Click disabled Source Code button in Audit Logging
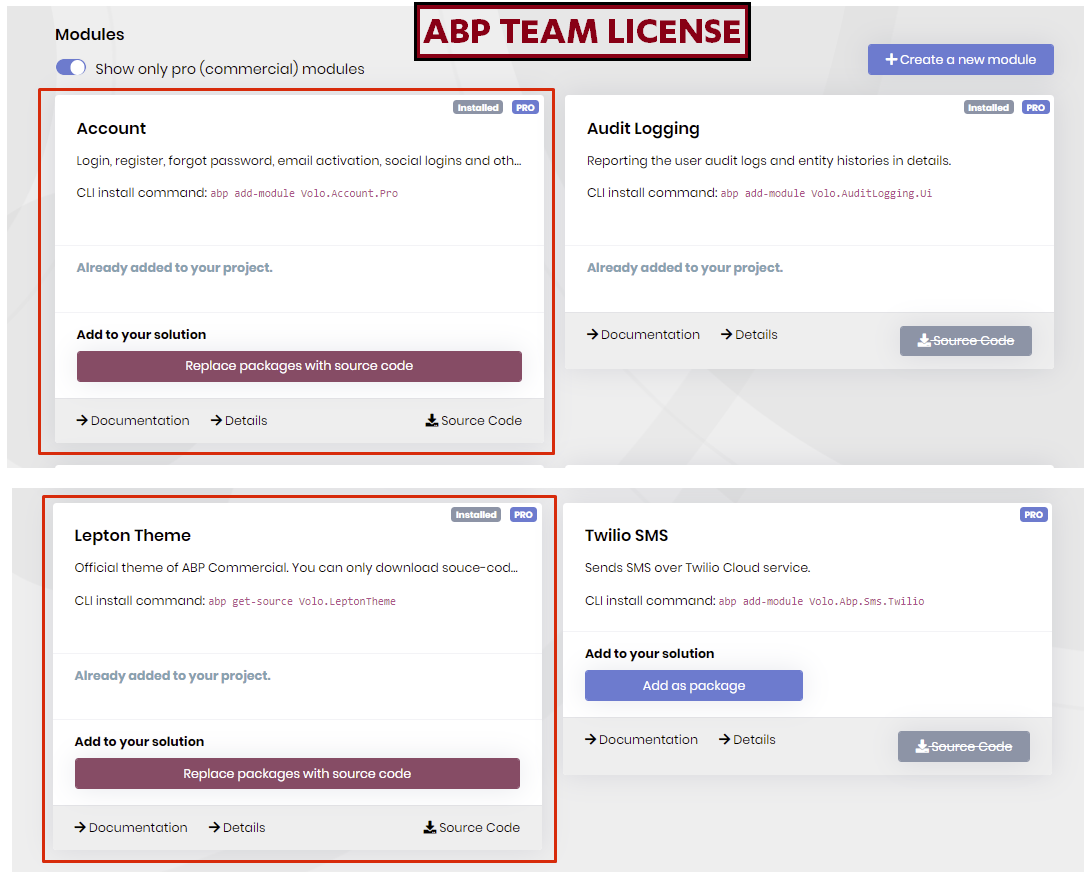 tap(965, 341)
